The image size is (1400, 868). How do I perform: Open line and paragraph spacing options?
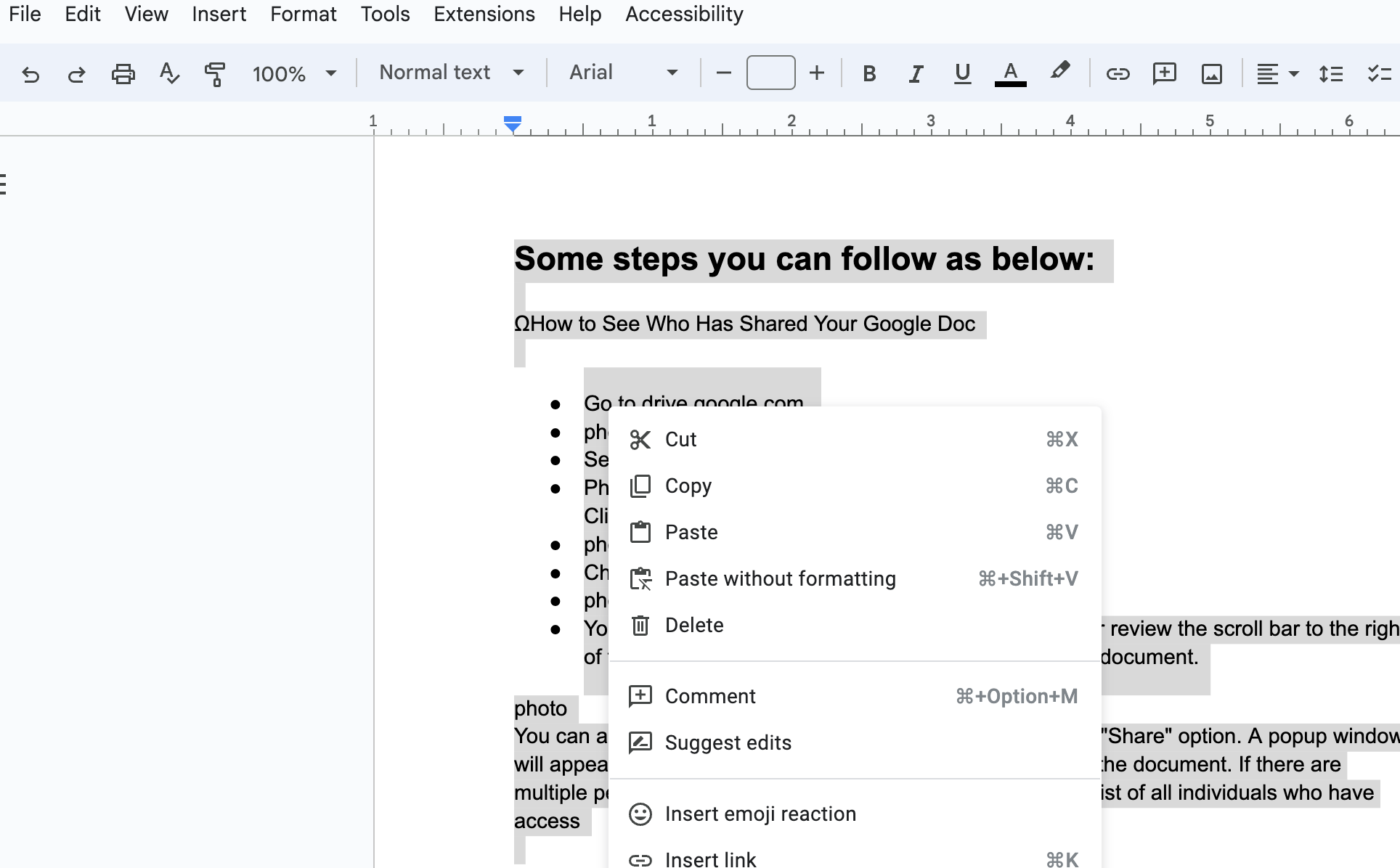1330,73
